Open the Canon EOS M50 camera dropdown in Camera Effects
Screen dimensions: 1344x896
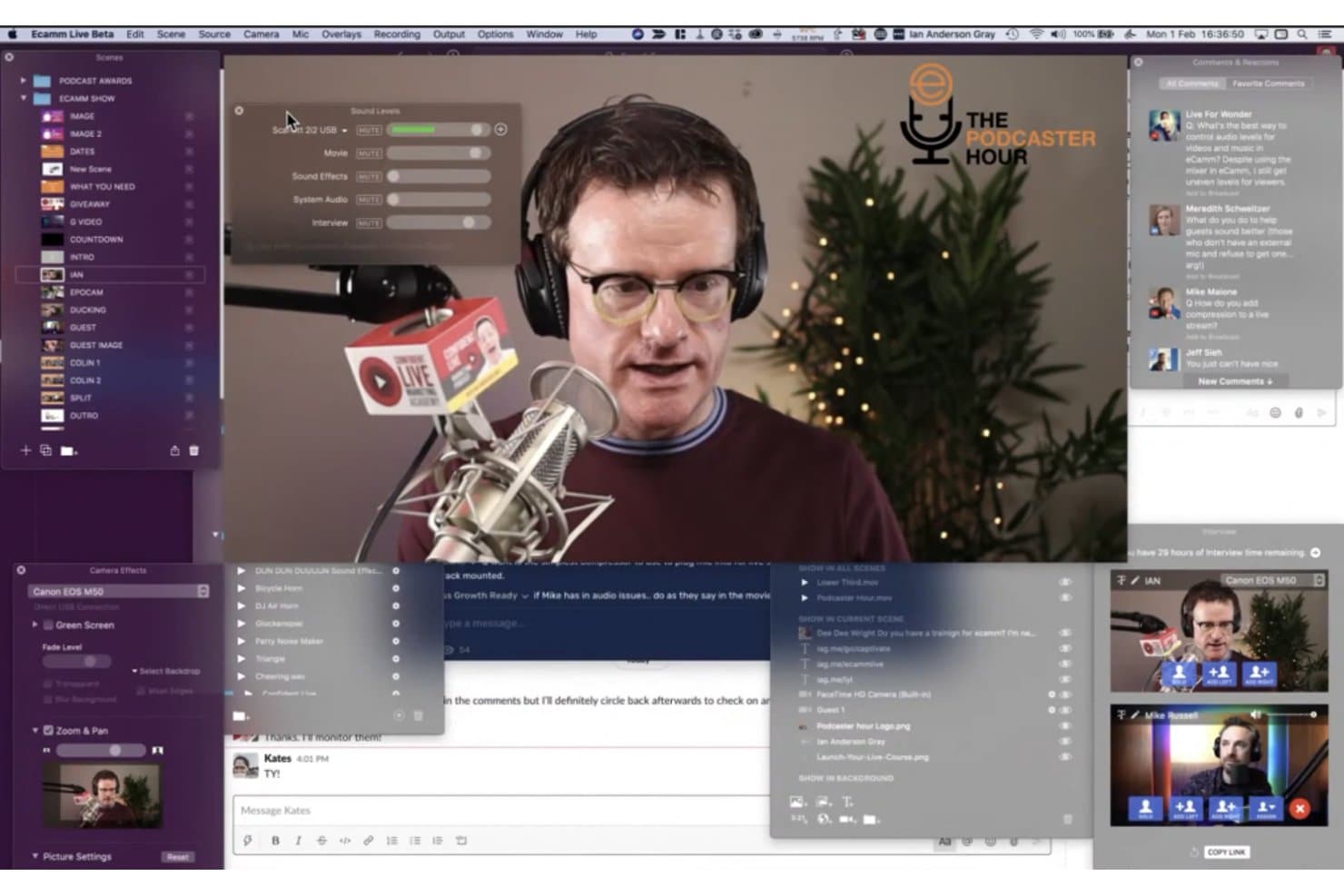118,591
